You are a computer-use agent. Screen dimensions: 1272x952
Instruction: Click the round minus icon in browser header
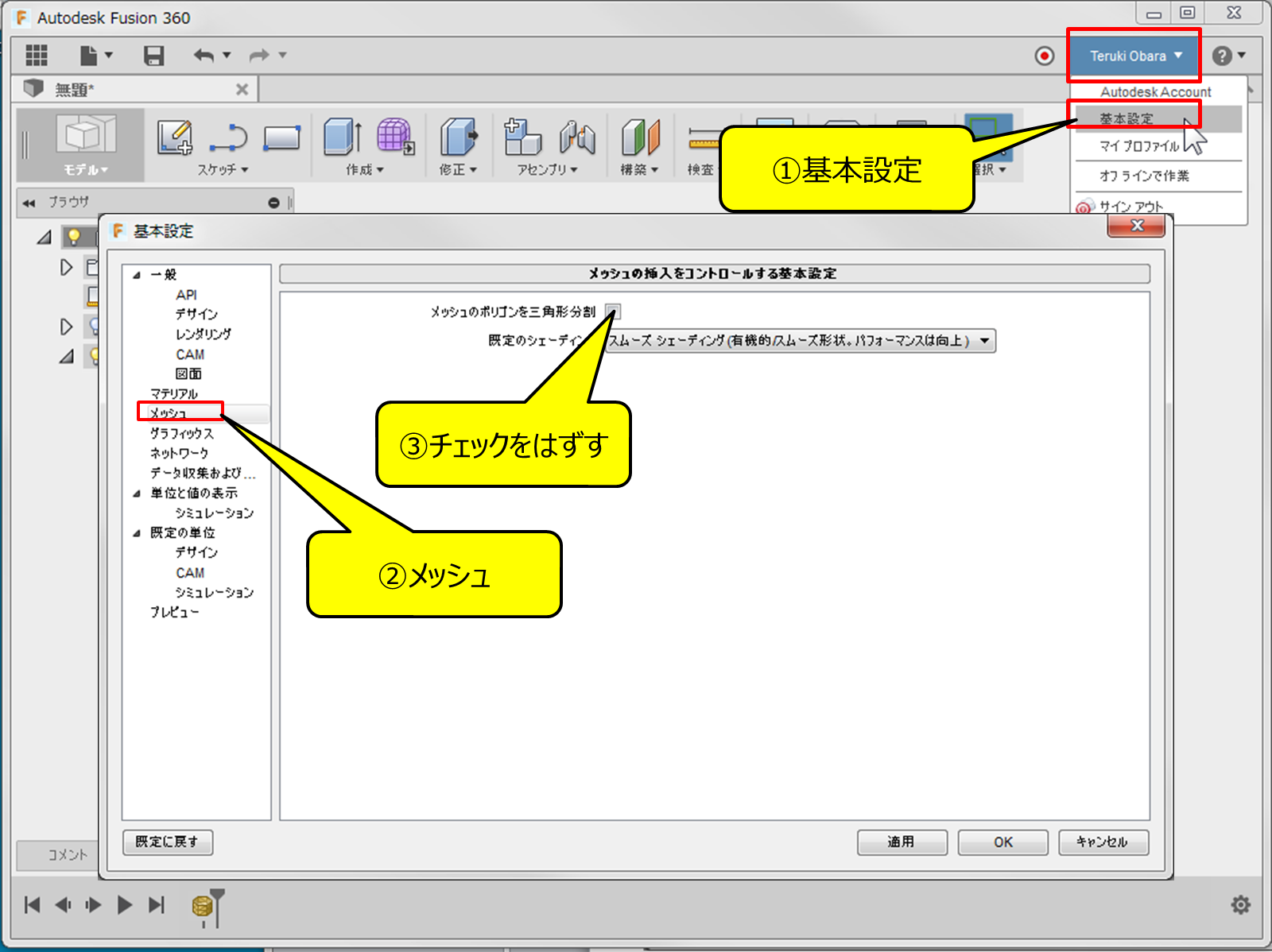tap(273, 203)
